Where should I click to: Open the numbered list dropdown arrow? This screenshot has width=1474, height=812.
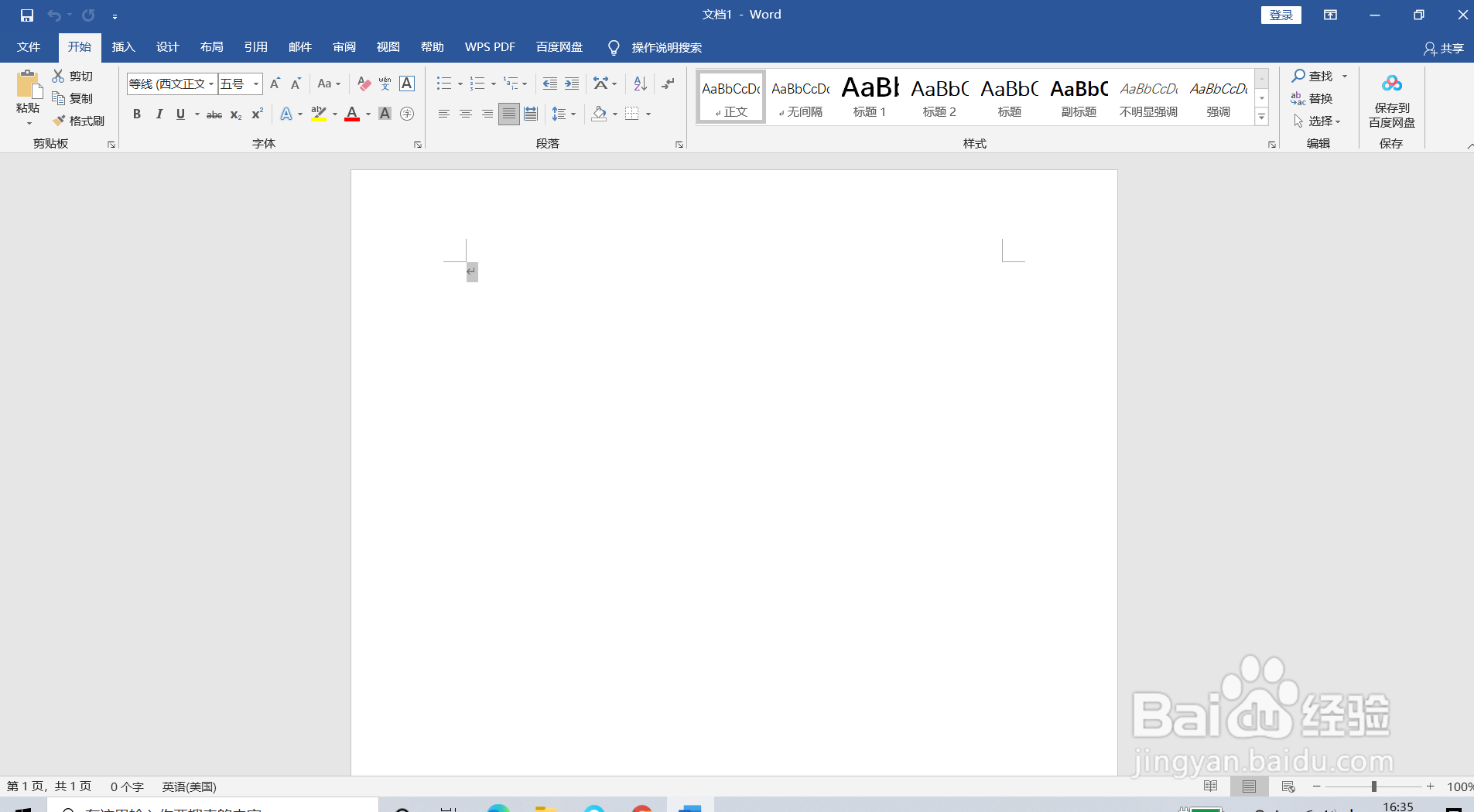(x=494, y=84)
